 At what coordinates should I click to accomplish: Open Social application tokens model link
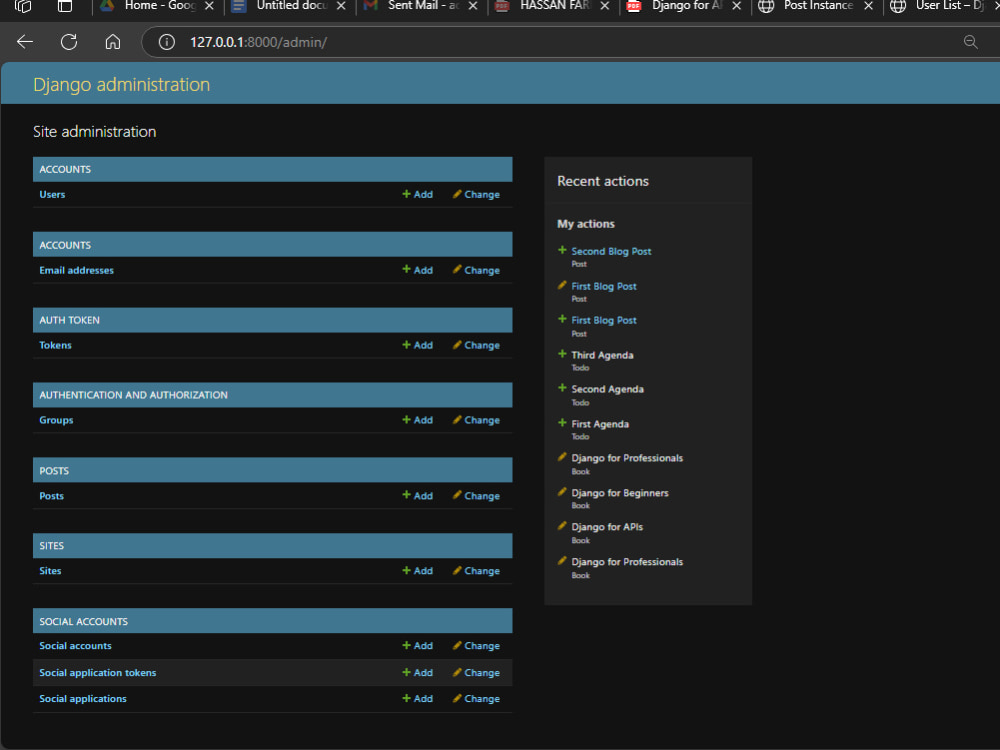[98, 673]
